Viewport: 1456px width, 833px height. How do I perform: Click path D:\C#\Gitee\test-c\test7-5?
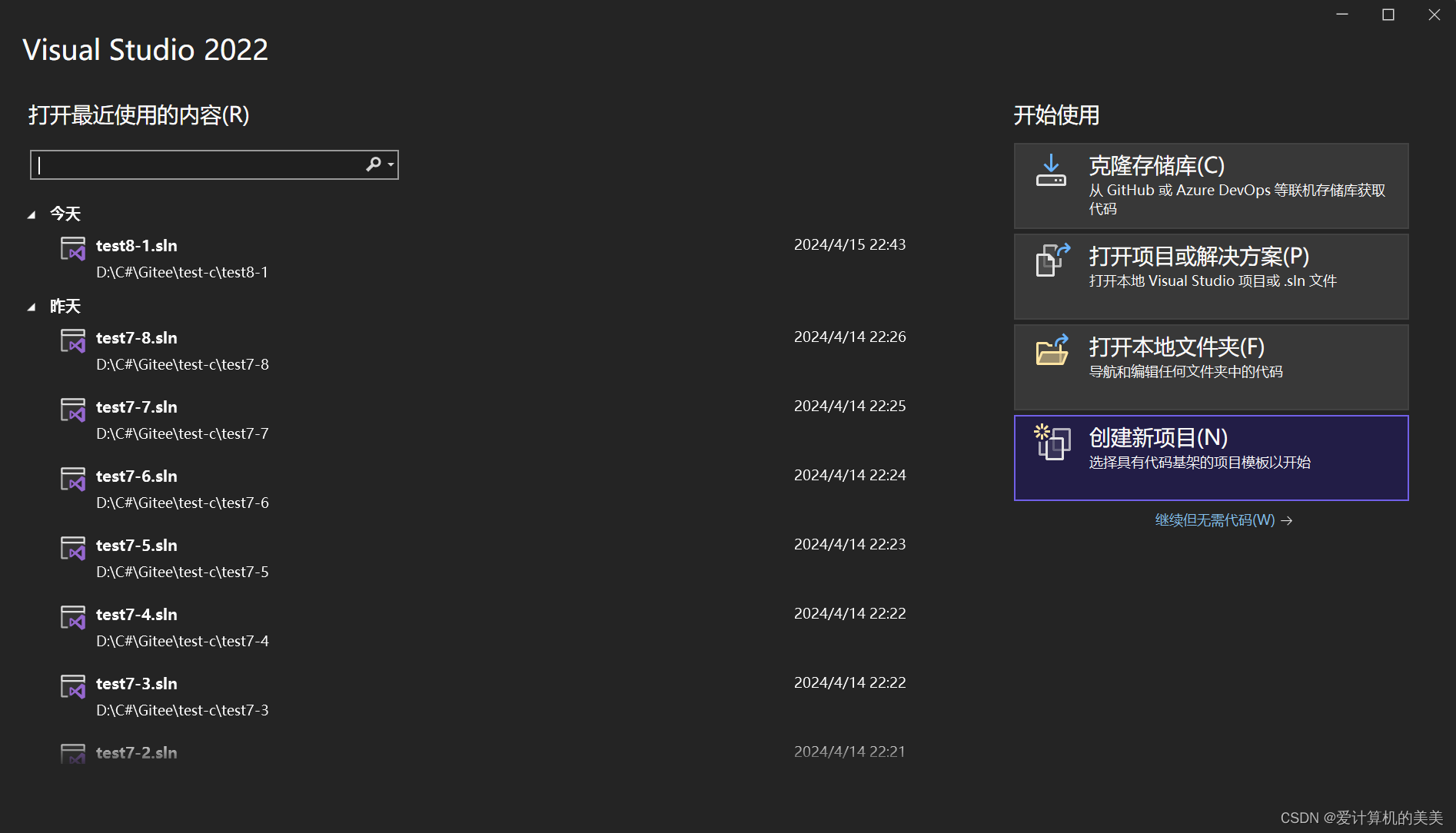point(182,572)
